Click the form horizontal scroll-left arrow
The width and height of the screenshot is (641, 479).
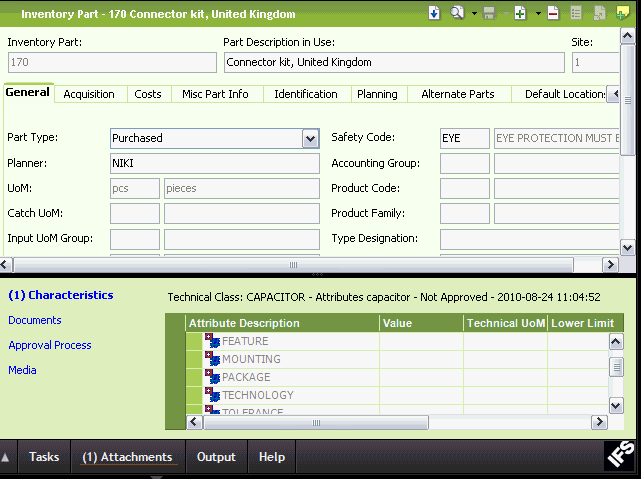[5, 265]
